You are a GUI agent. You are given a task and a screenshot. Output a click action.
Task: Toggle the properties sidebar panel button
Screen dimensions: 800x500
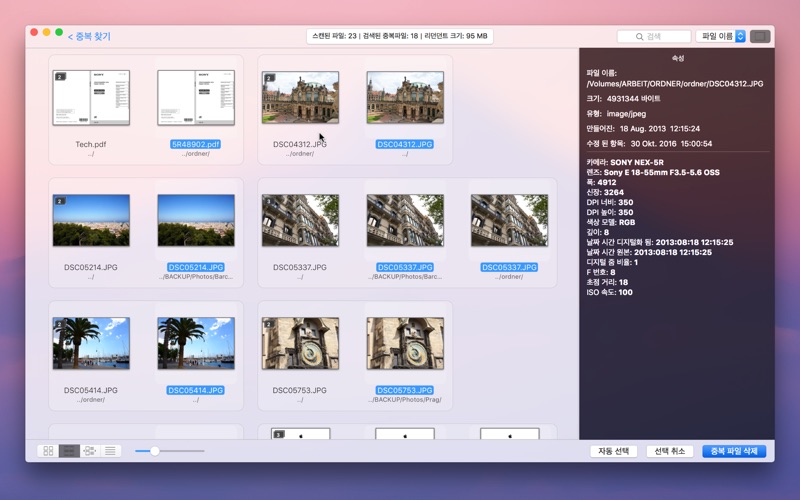tap(760, 36)
